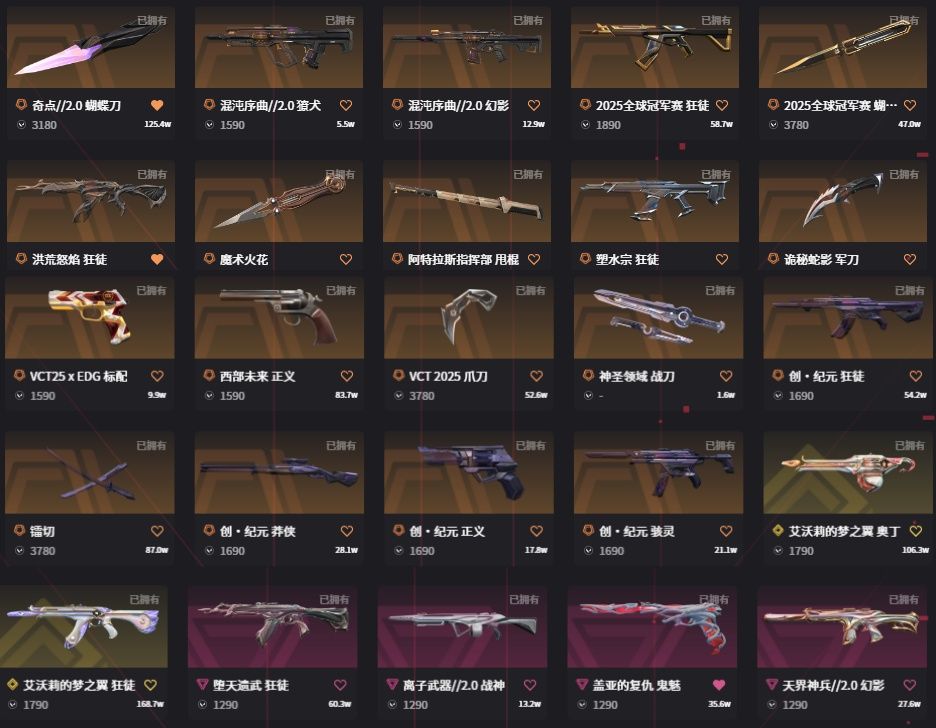Unfavorite the 洪荒怒焰 狂徒 skin
This screenshot has height=728, width=936.
tap(157, 259)
